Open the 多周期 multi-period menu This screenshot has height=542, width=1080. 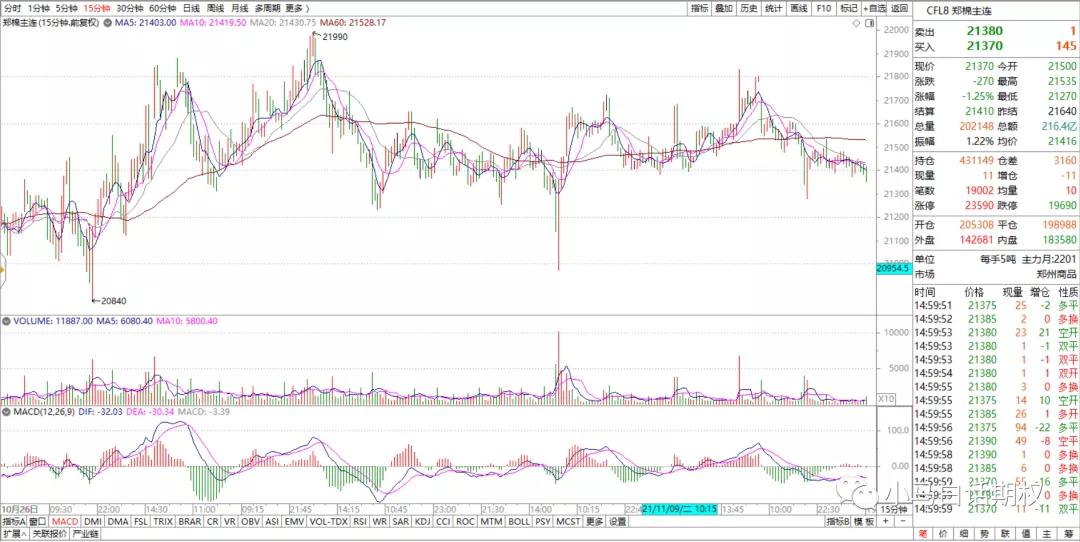coord(265,8)
